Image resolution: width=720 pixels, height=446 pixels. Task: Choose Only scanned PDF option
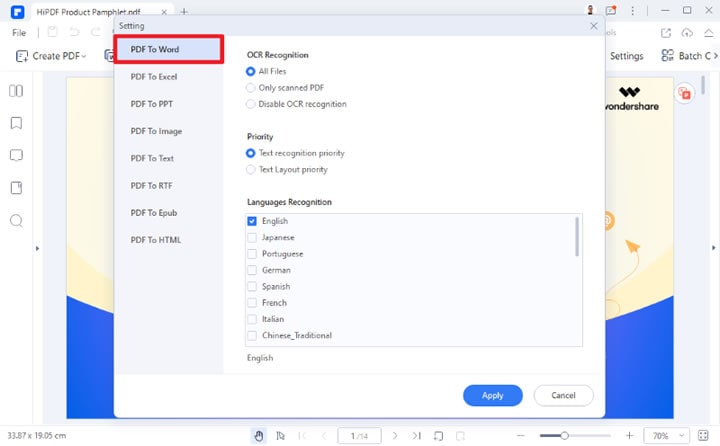250,88
